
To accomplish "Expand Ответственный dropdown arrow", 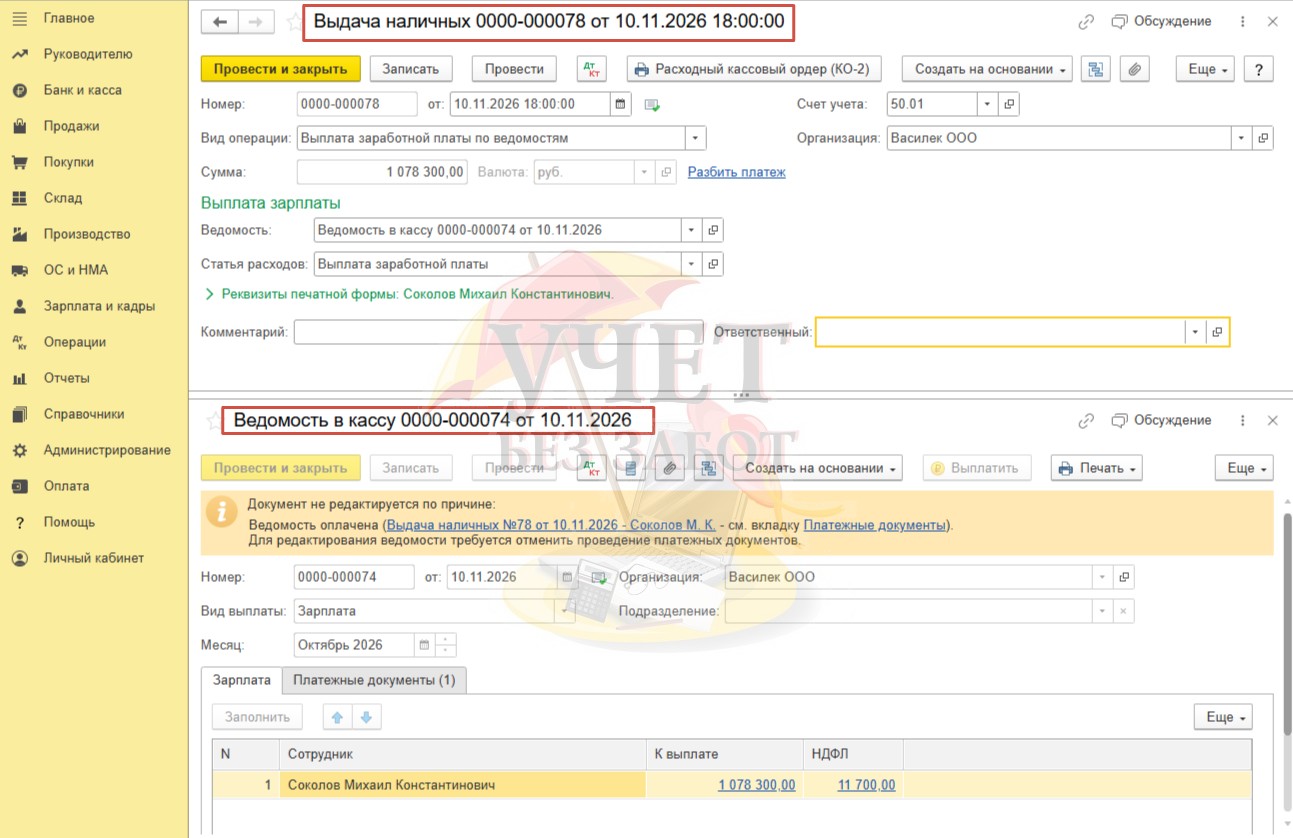I will click(x=1195, y=332).
